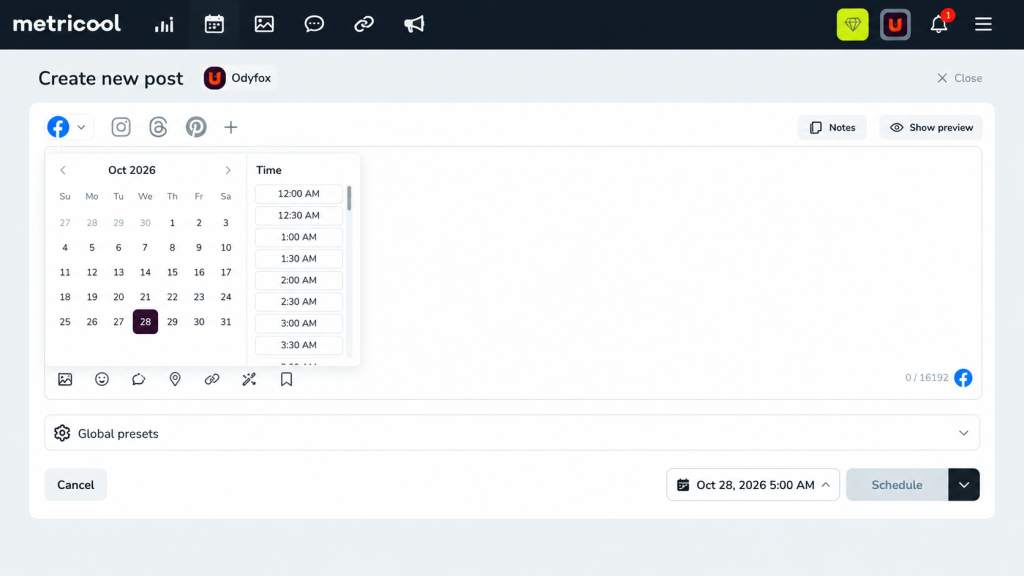Select October 4 in calendar
Image resolution: width=1024 pixels, height=576 pixels.
point(65,248)
